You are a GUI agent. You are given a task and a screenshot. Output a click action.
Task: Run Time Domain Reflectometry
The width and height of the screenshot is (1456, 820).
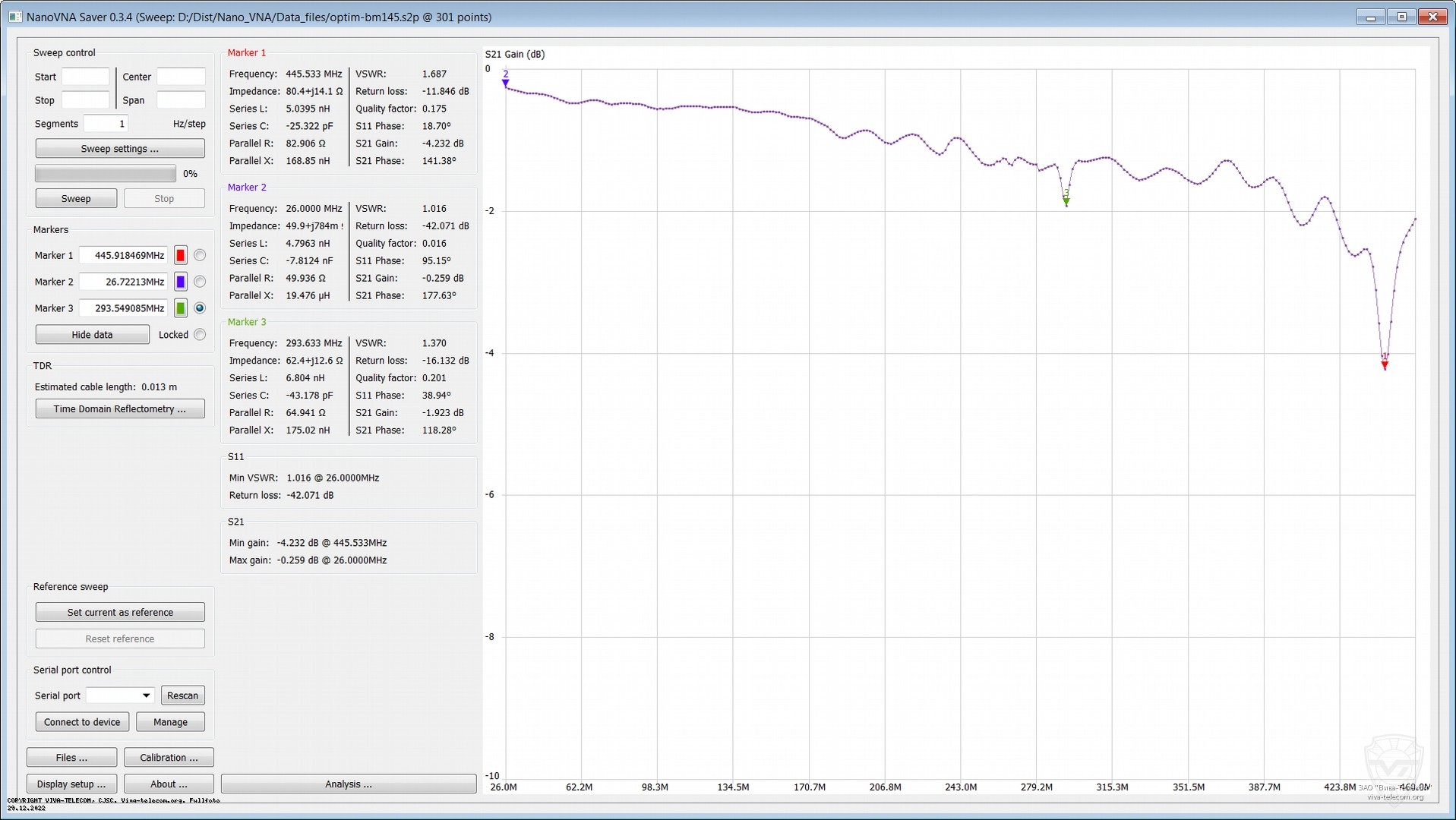pos(119,408)
